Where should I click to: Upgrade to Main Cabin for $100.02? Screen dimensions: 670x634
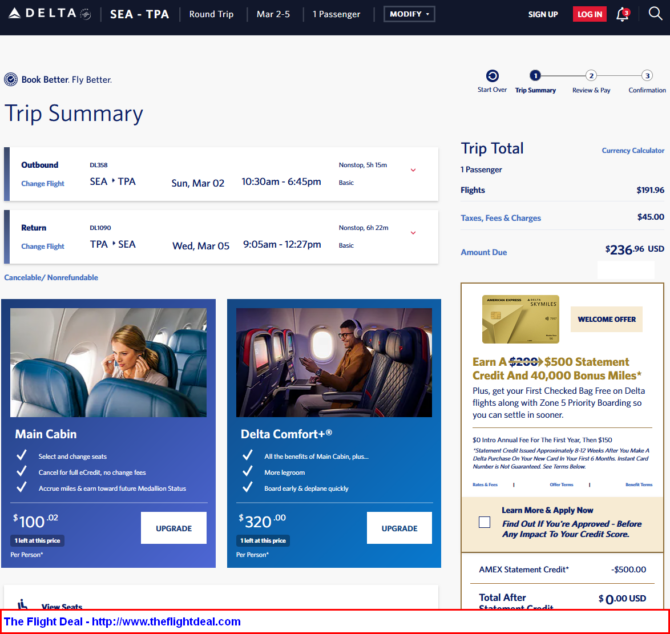point(173,528)
